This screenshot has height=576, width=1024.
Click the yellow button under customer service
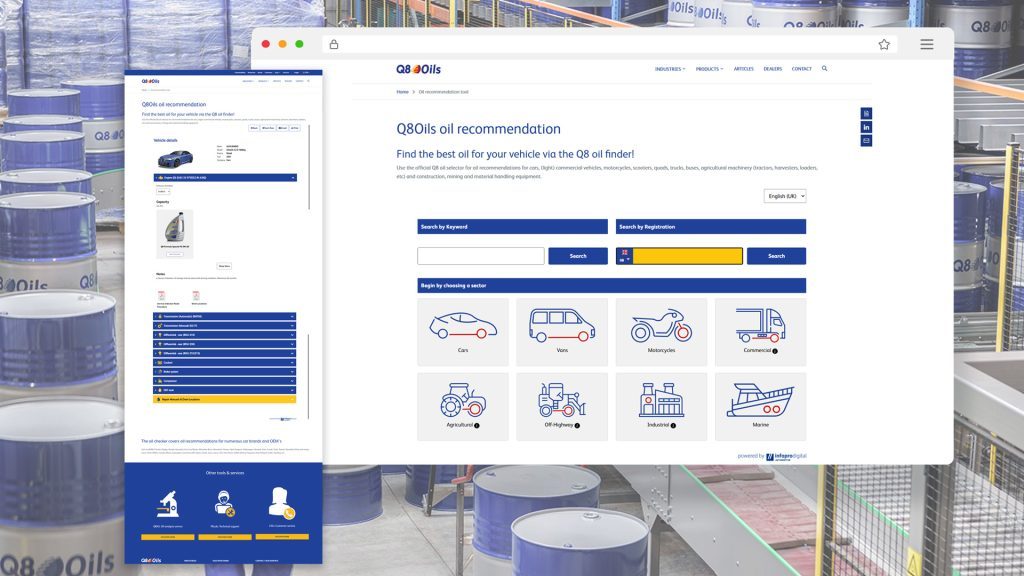click(x=282, y=537)
